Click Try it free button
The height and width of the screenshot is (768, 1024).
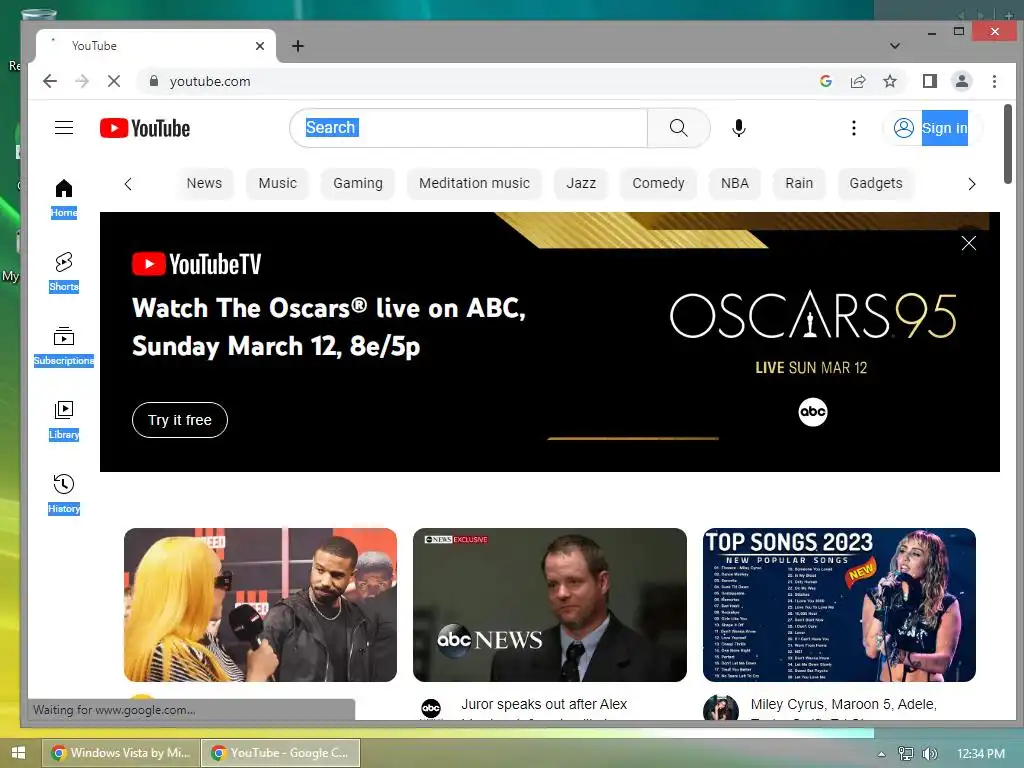(180, 420)
